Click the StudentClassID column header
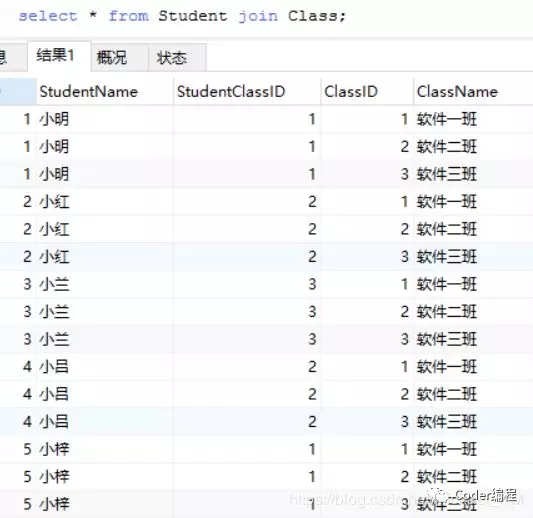This screenshot has width=533, height=518. point(247,92)
